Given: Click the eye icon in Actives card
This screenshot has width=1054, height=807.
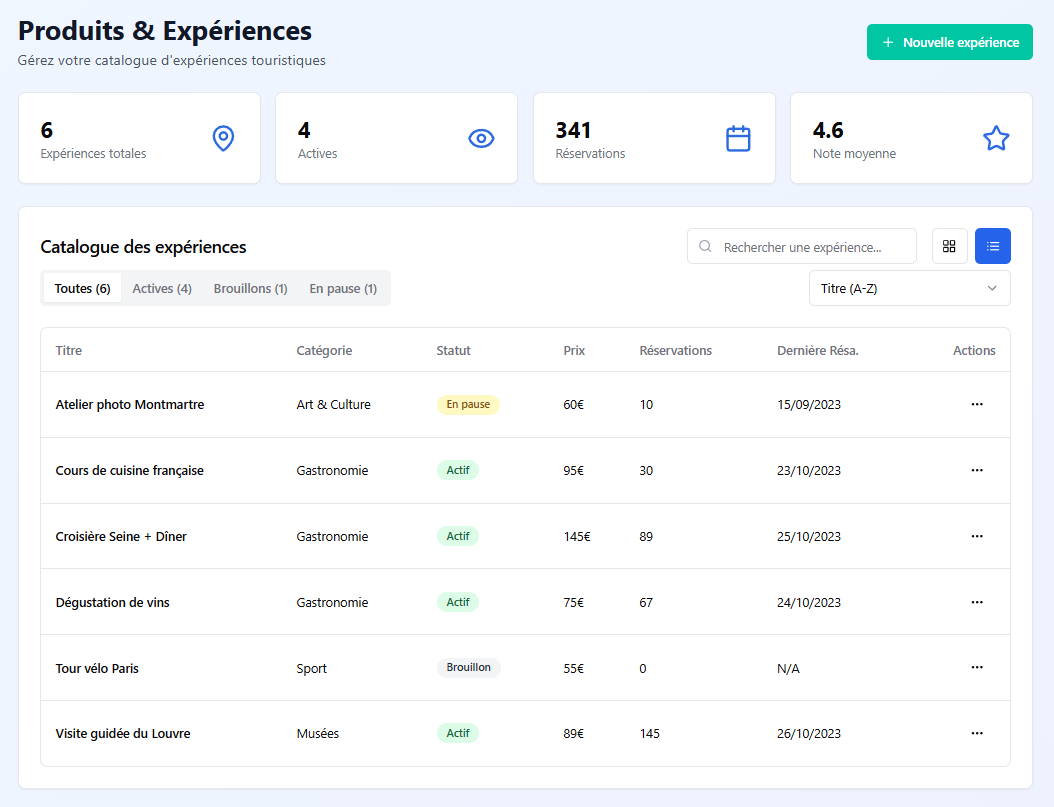Looking at the screenshot, I should pyautogui.click(x=481, y=139).
